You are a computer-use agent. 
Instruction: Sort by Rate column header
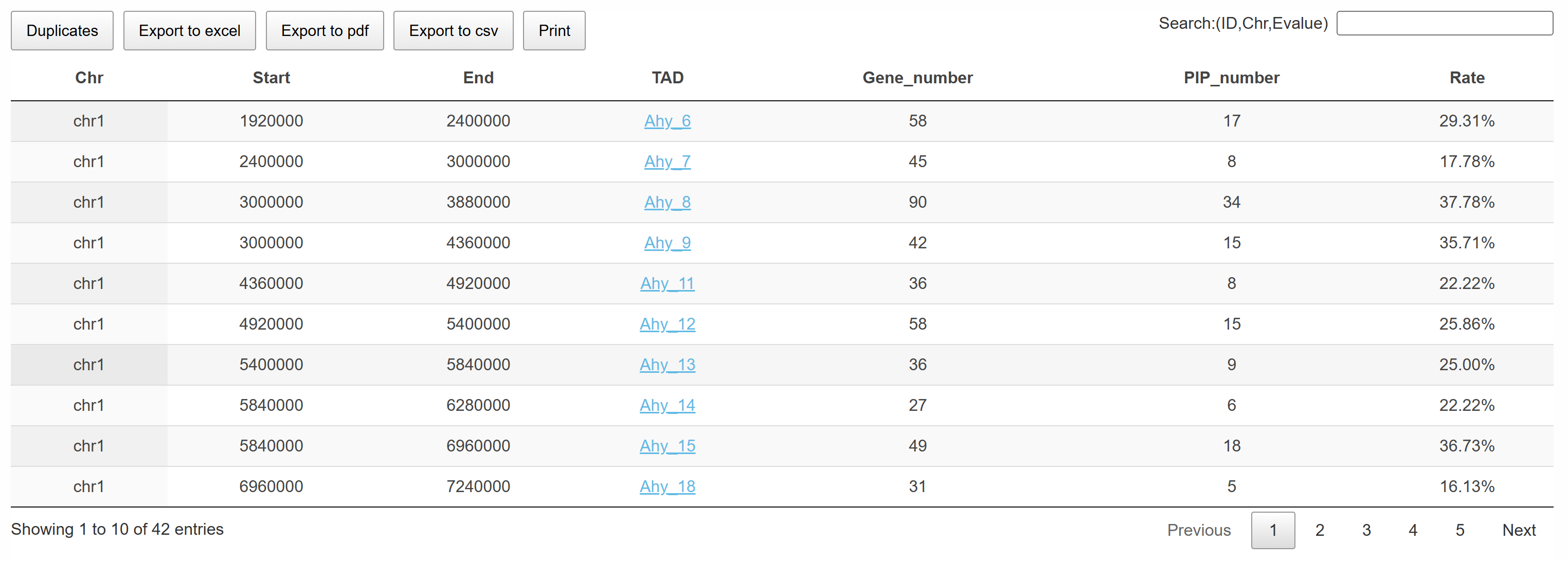[1466, 78]
